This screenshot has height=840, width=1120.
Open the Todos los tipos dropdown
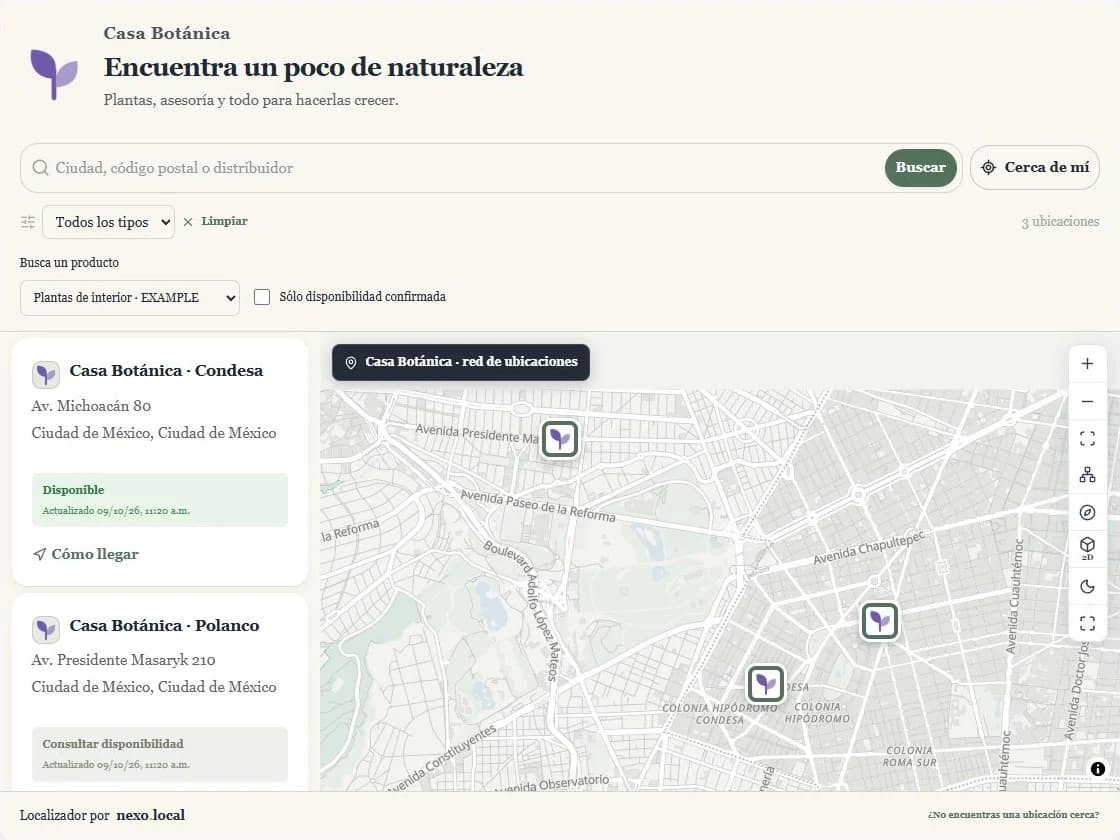[109, 222]
